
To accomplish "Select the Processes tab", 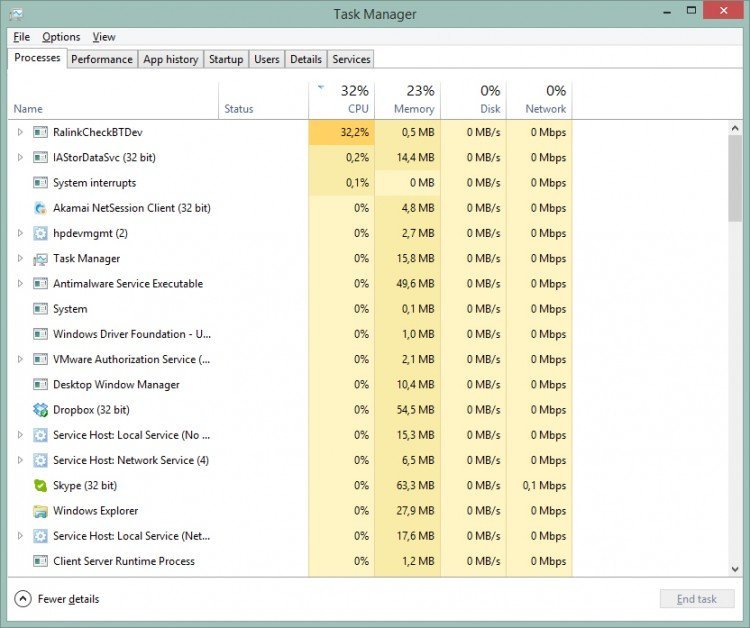I will 37,58.
